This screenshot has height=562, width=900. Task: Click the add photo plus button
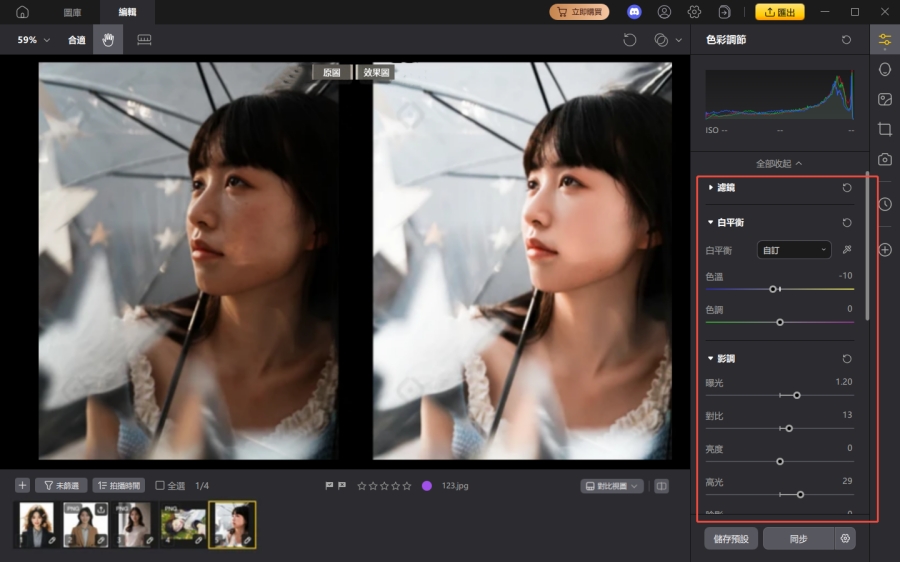click(22, 485)
